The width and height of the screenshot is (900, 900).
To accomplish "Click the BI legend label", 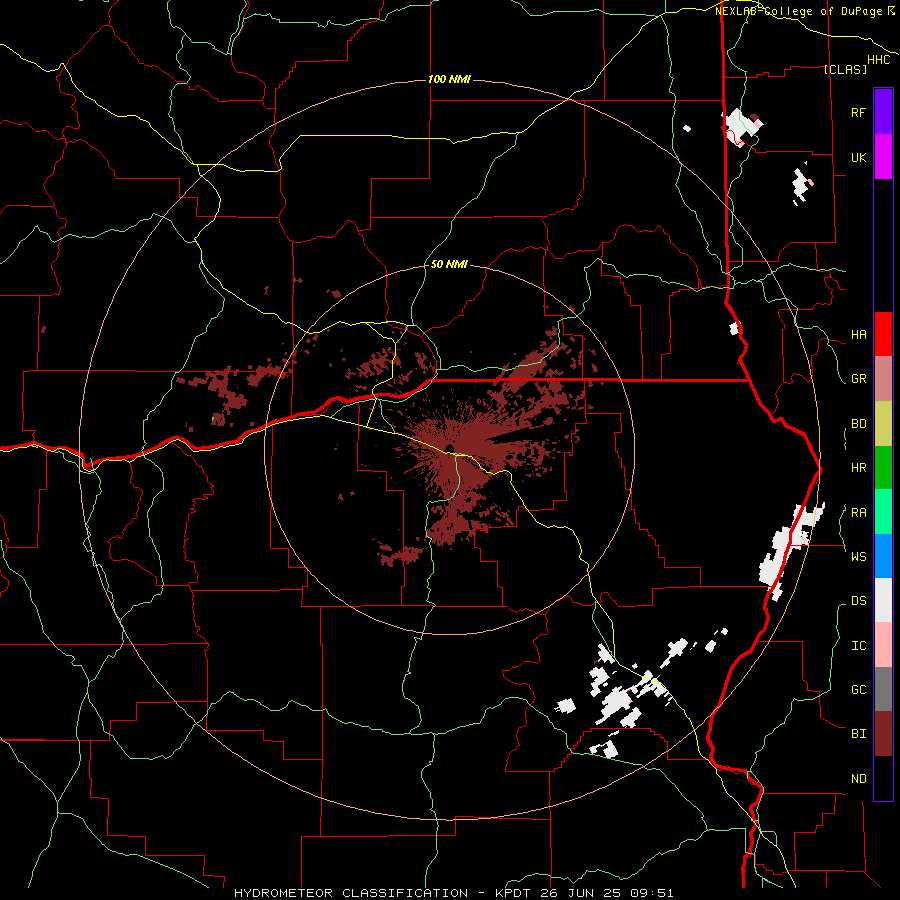I will click(x=859, y=734).
